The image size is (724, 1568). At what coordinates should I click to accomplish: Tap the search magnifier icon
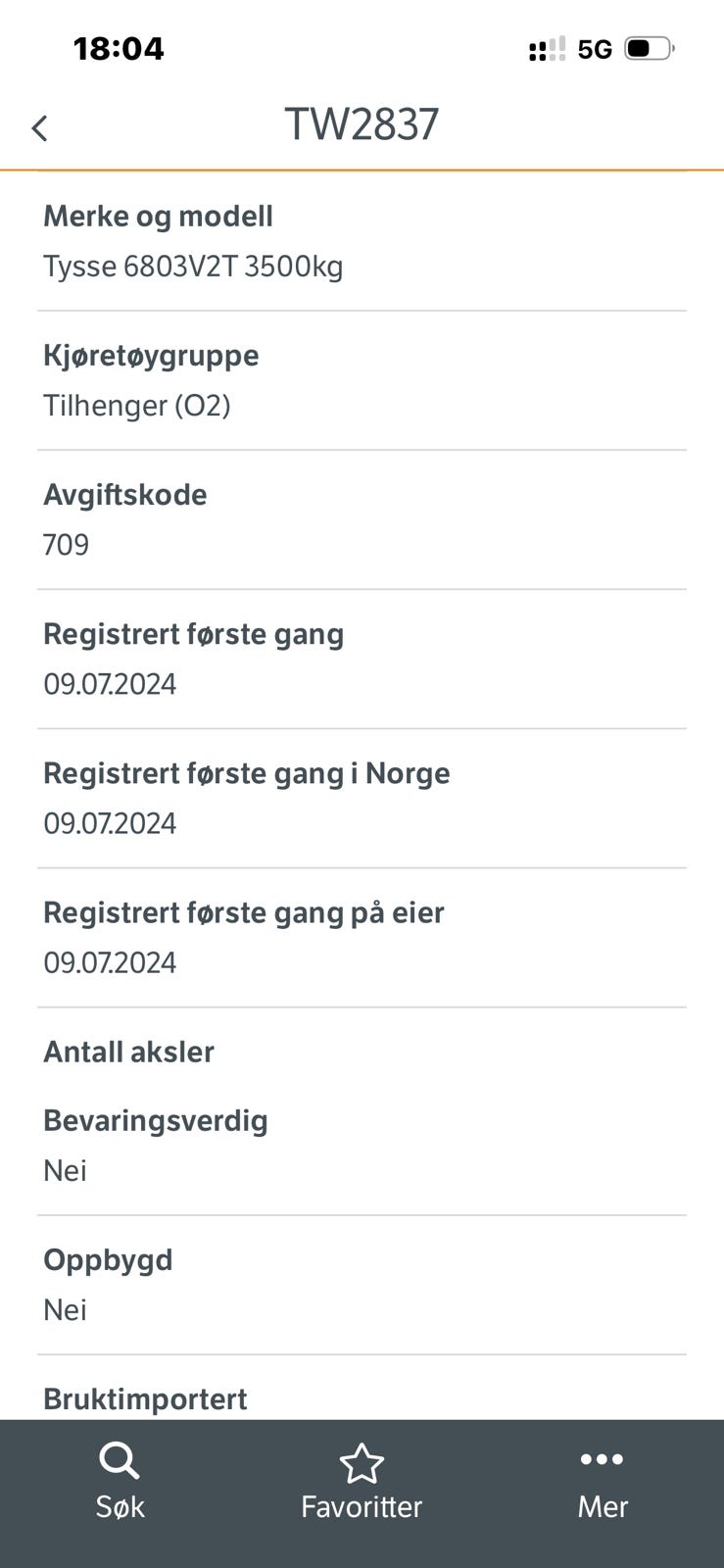tap(120, 1461)
